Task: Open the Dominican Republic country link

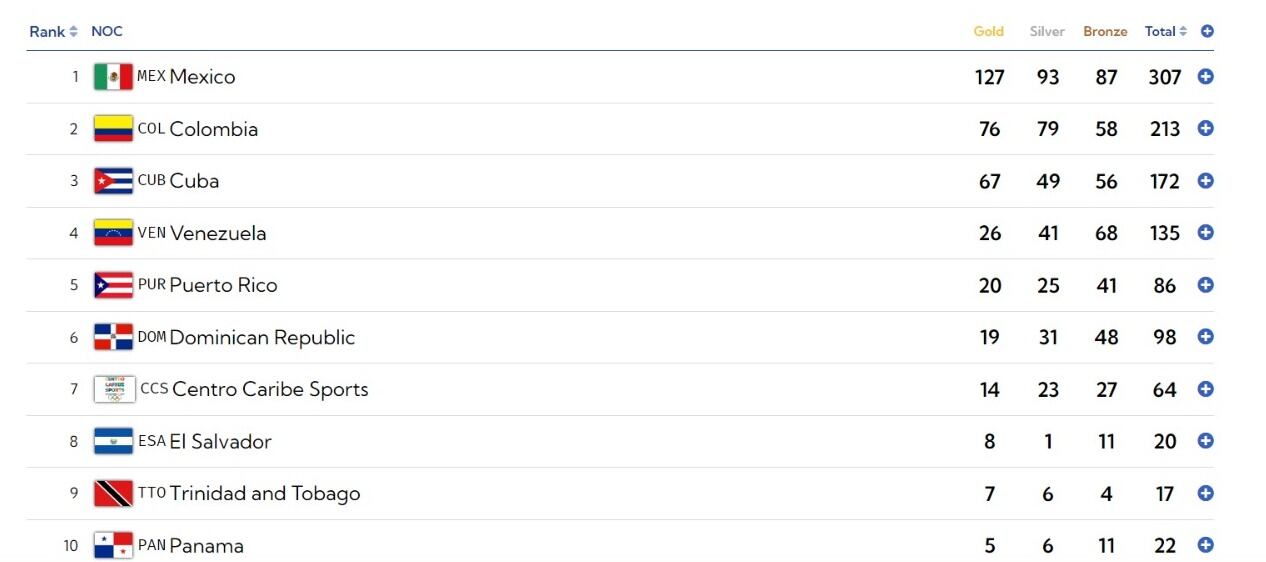Action: (x=262, y=337)
